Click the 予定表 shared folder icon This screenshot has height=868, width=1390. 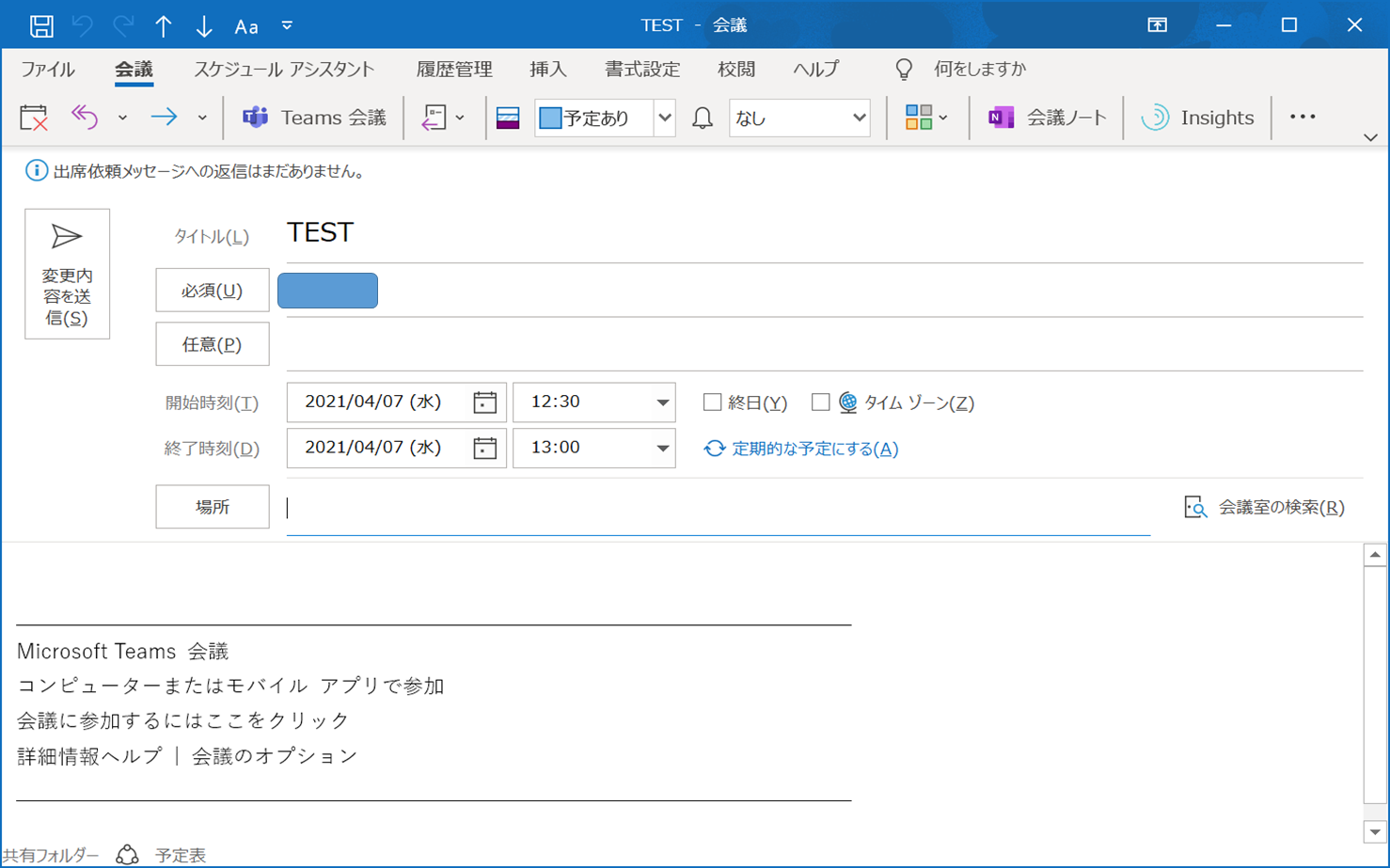[128, 855]
